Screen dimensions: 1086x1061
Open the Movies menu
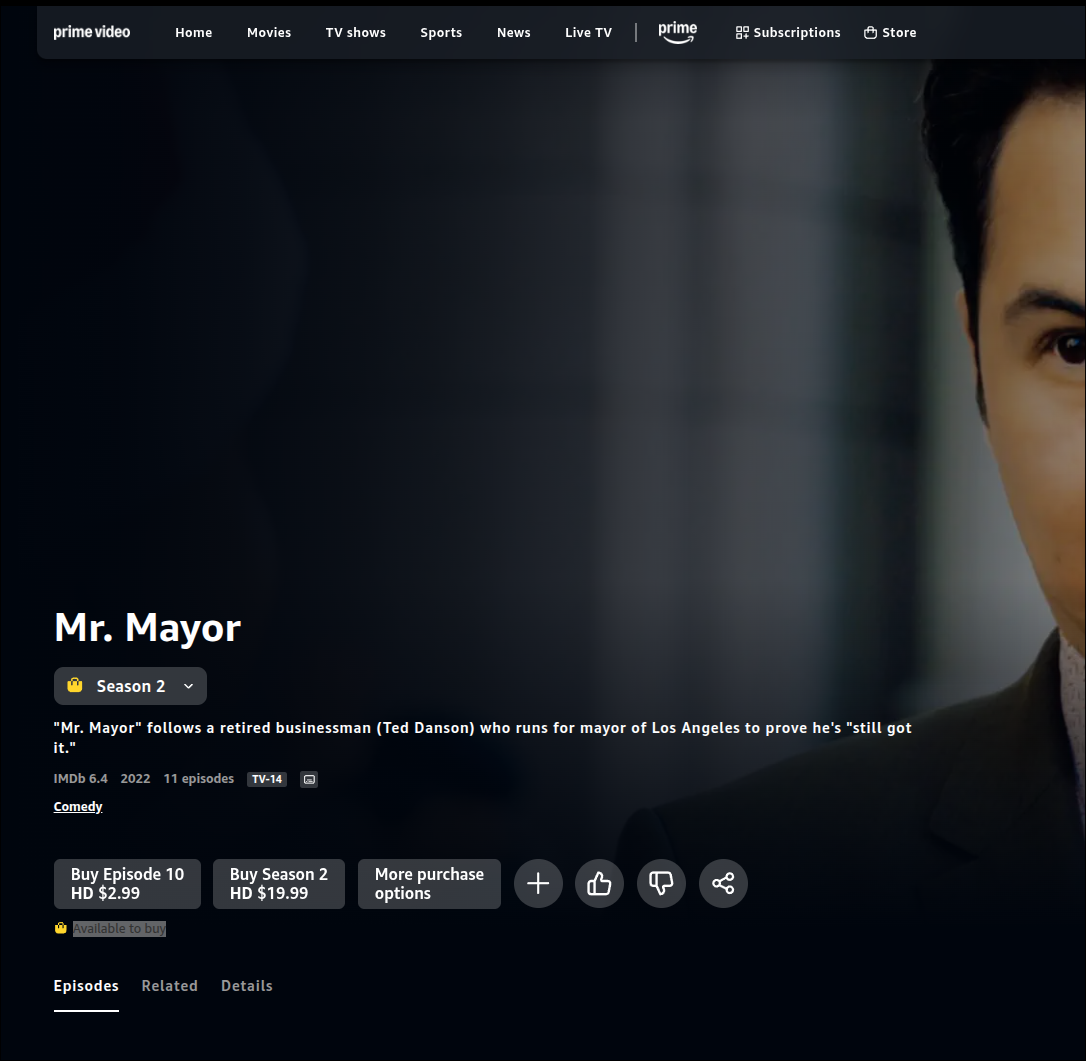tap(269, 33)
